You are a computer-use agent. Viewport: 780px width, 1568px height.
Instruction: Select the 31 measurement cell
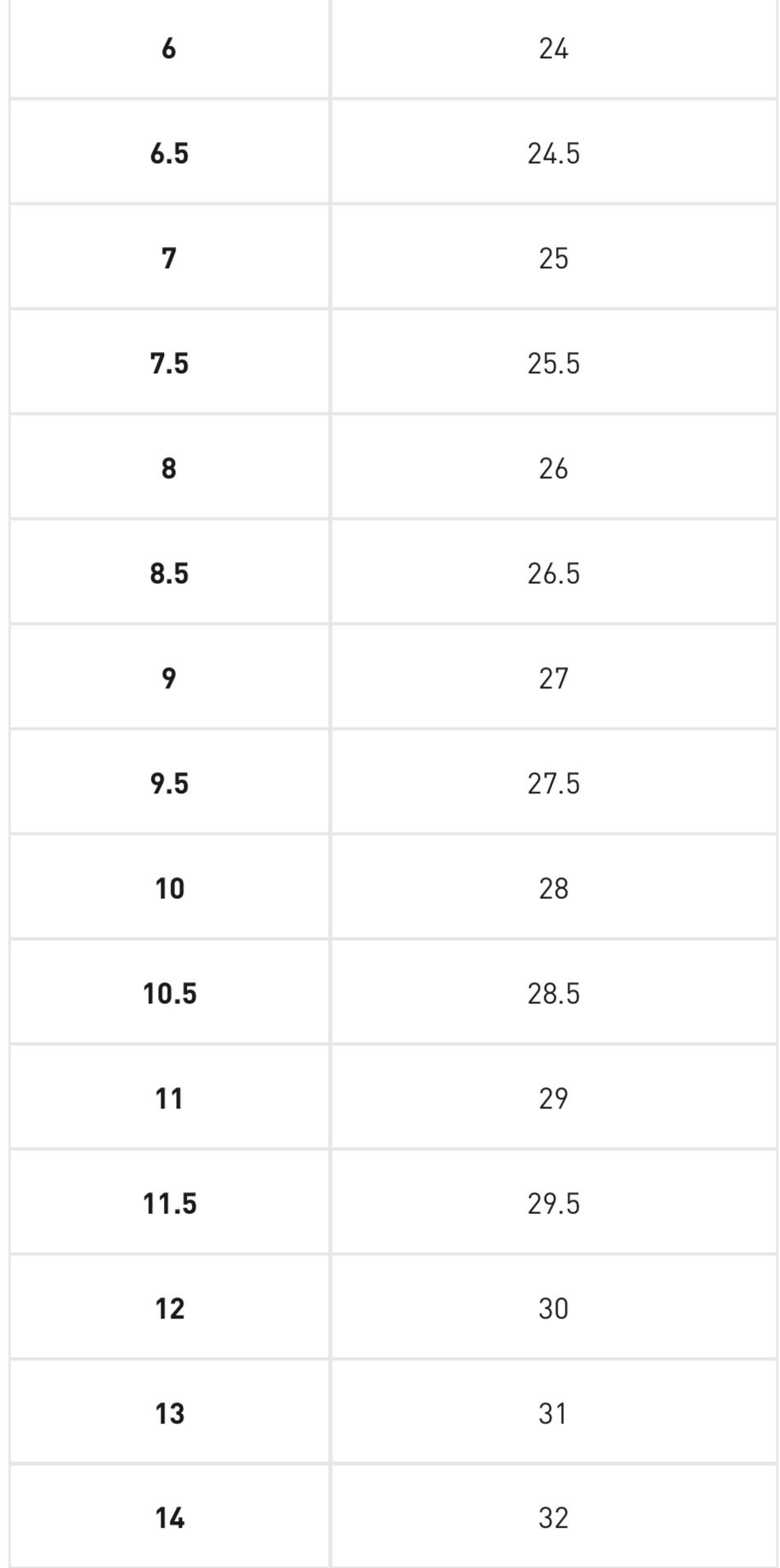[x=554, y=1414]
